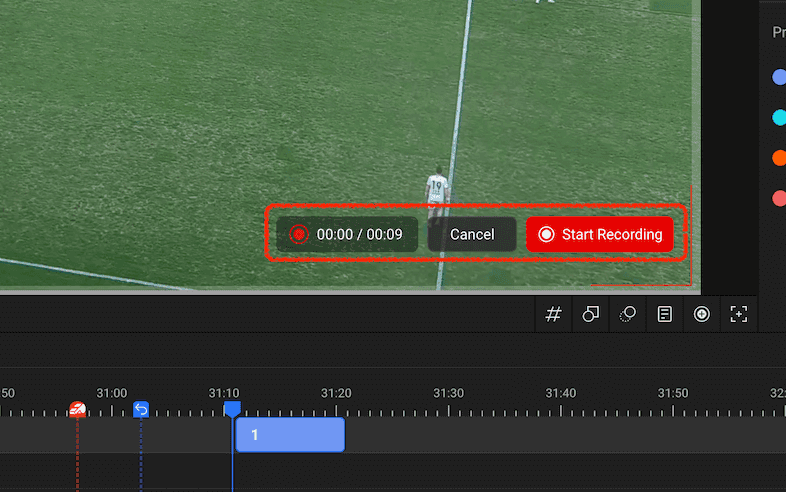Select the red marker on the timeline

(x=77, y=409)
